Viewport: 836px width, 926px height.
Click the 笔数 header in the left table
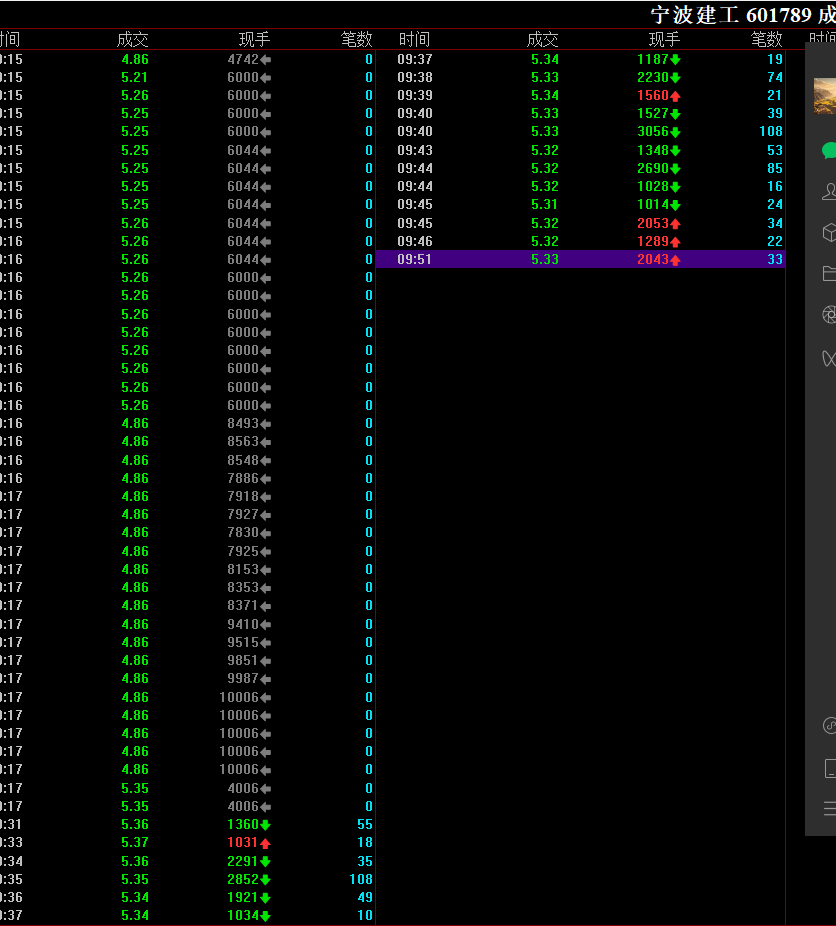[x=357, y=40]
